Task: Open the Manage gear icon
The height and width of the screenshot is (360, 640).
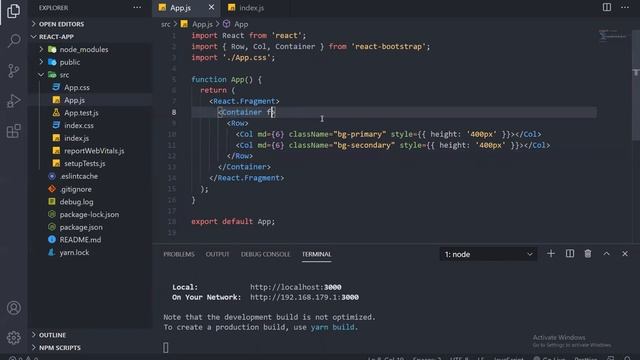Action: click(x=13, y=338)
